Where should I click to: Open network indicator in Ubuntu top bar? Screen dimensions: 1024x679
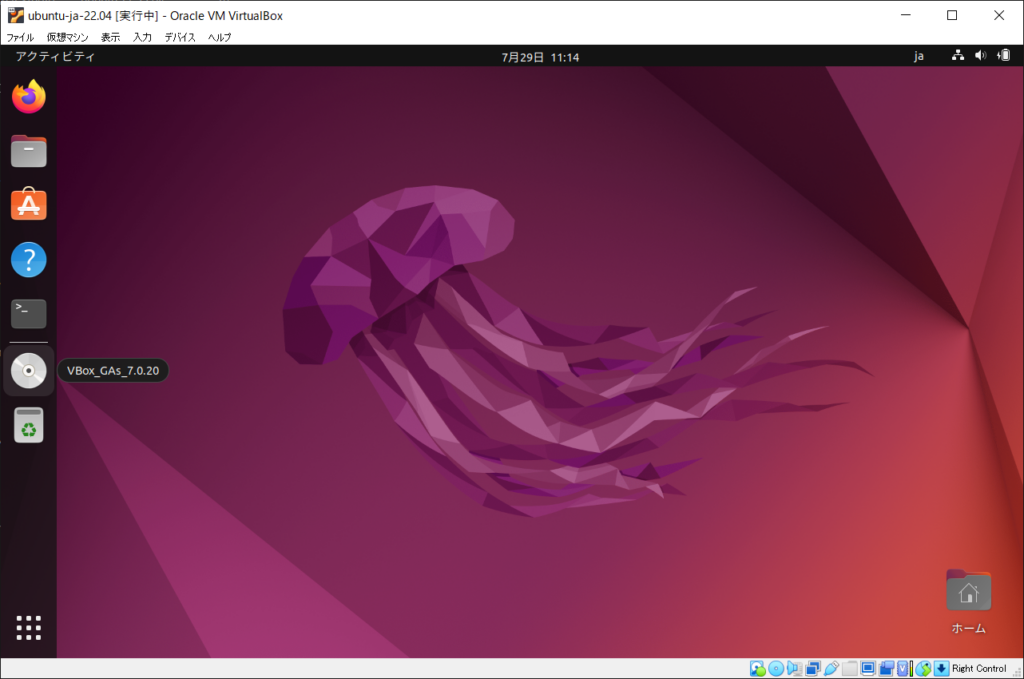957,55
